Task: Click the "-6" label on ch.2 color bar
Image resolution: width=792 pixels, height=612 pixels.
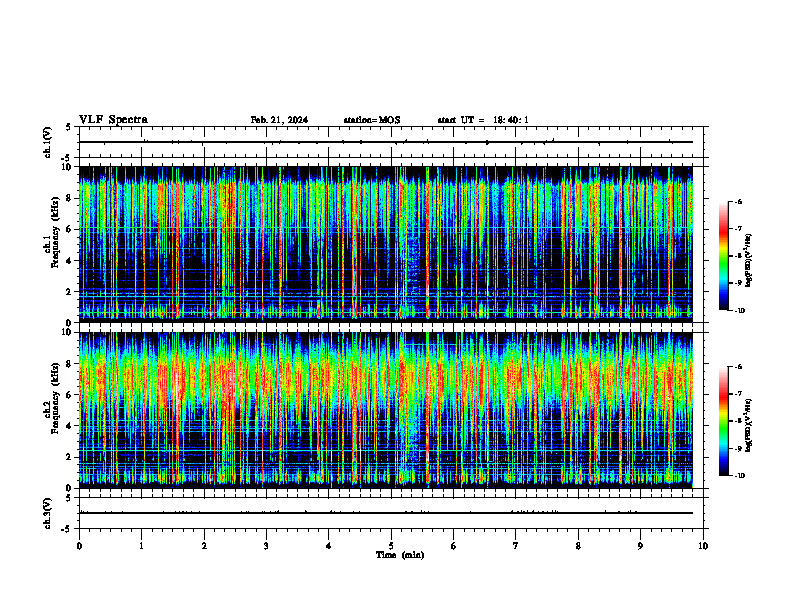Action: click(x=739, y=367)
